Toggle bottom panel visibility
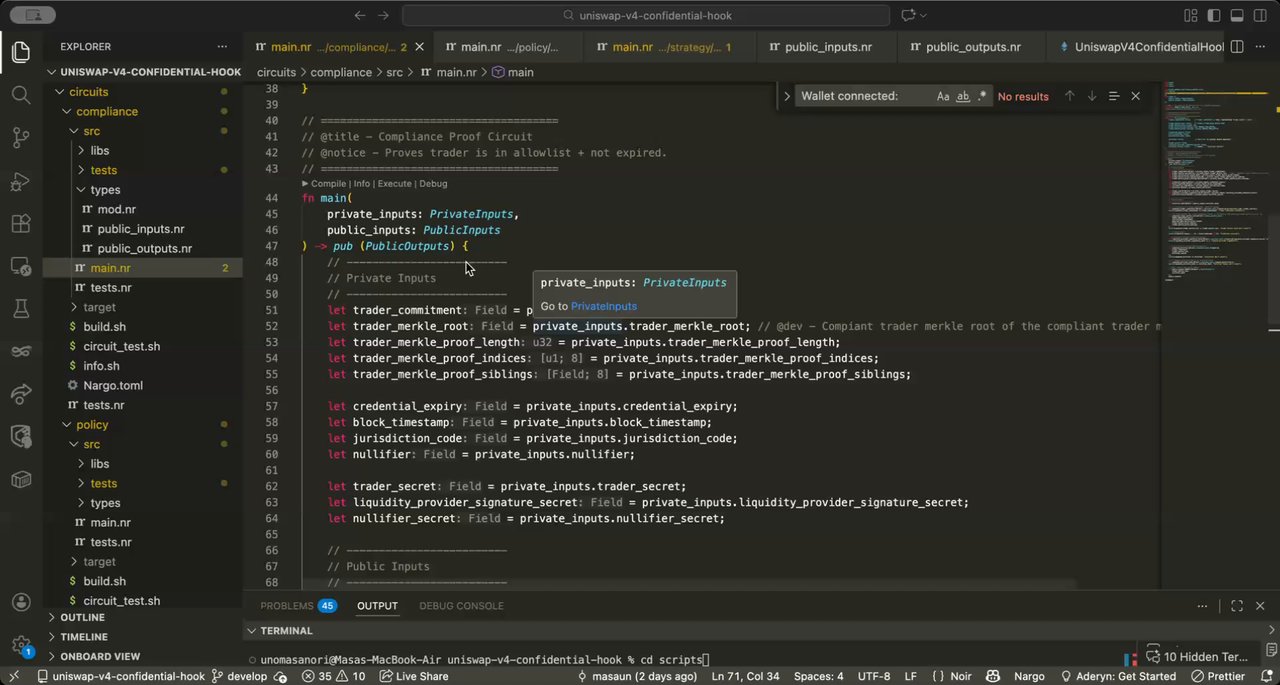This screenshot has width=1280, height=685. (x=1237, y=15)
